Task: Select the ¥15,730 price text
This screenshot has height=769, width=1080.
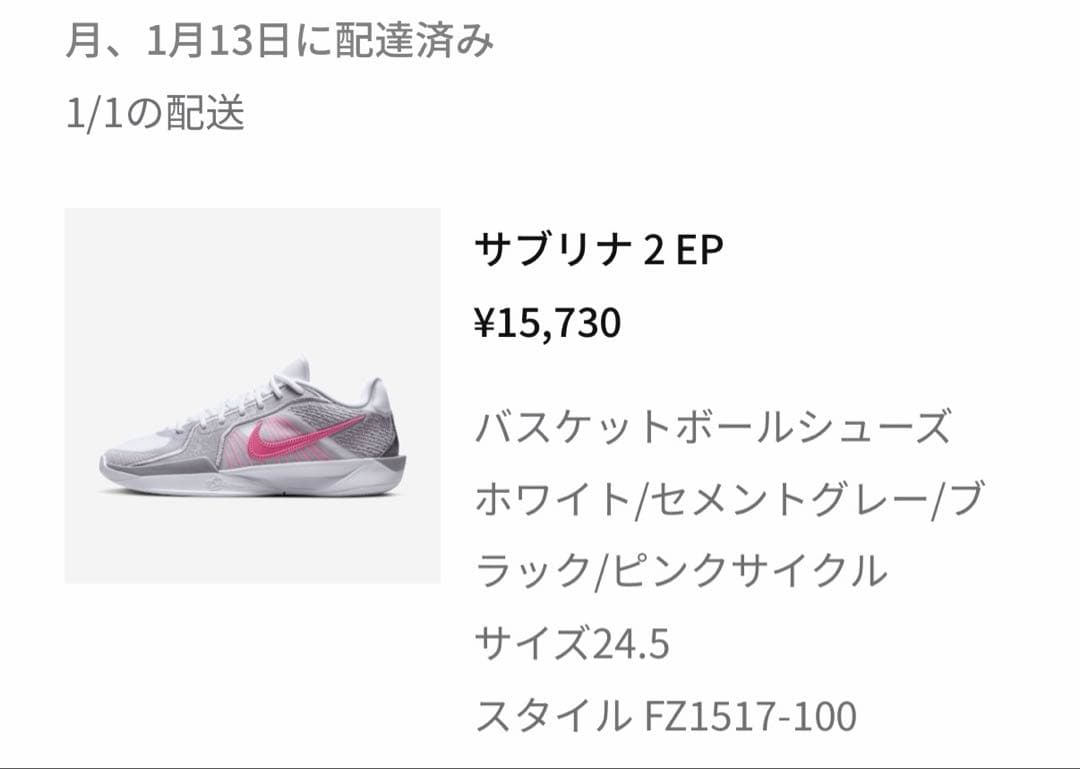Action: (x=548, y=322)
